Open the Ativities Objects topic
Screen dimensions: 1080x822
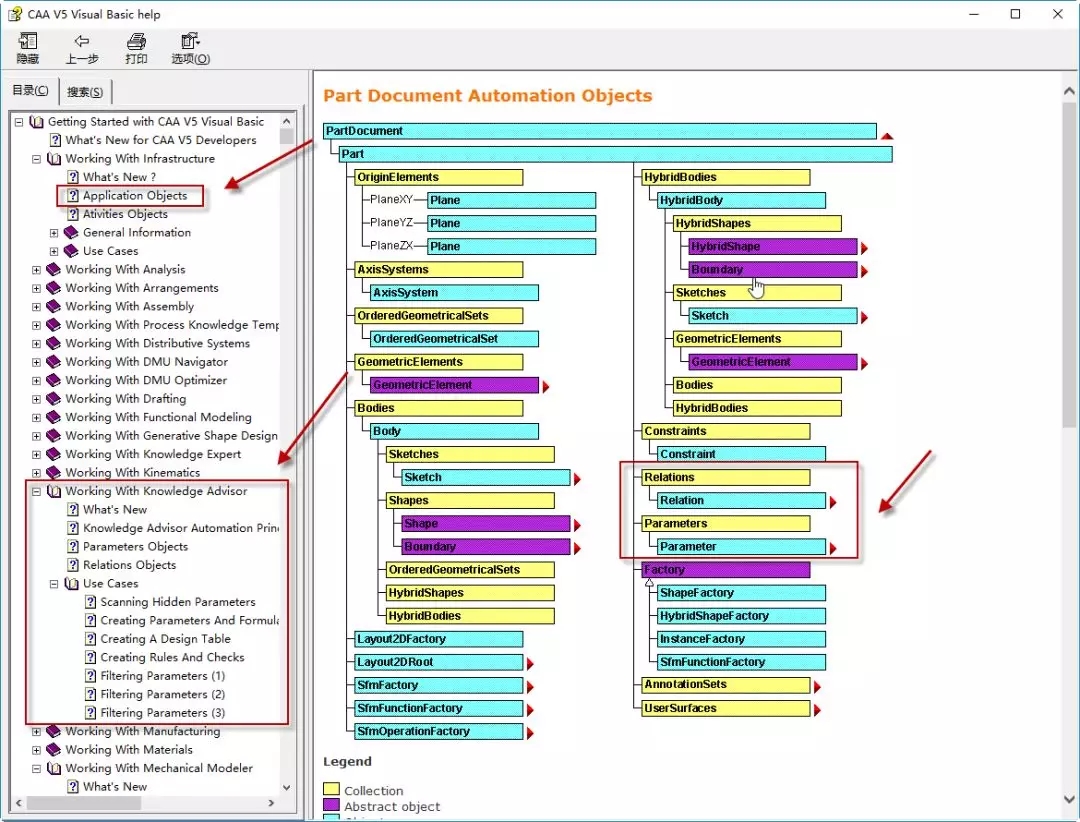click(x=125, y=214)
